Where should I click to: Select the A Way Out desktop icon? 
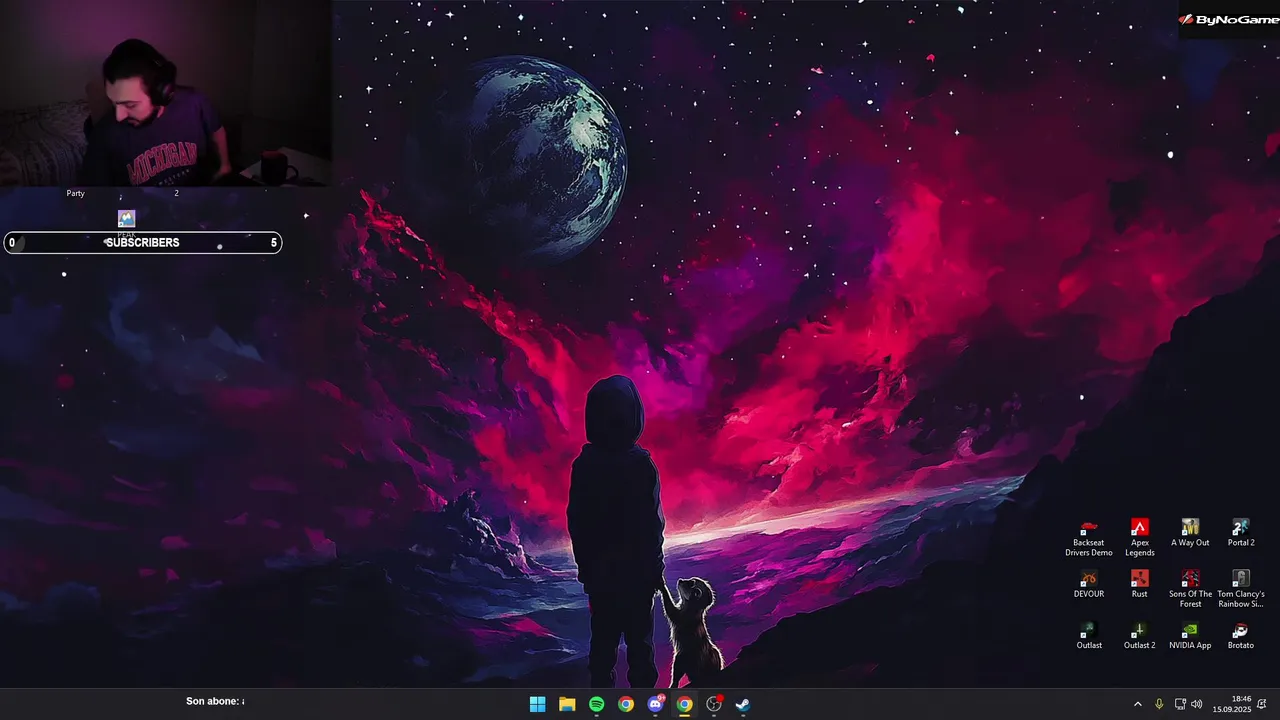(1190, 533)
